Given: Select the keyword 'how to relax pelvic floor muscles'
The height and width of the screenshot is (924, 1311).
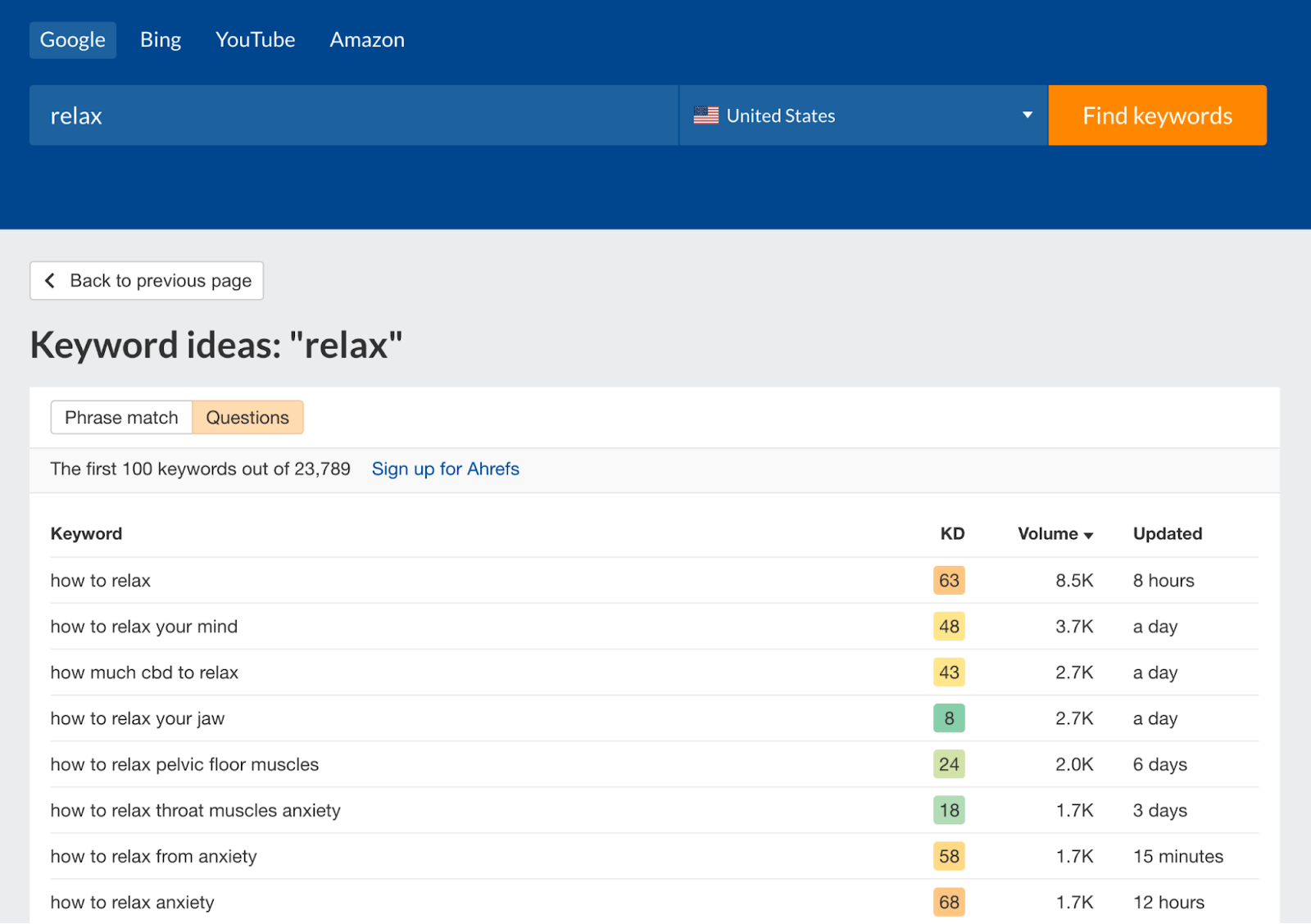Looking at the screenshot, I should [x=184, y=764].
